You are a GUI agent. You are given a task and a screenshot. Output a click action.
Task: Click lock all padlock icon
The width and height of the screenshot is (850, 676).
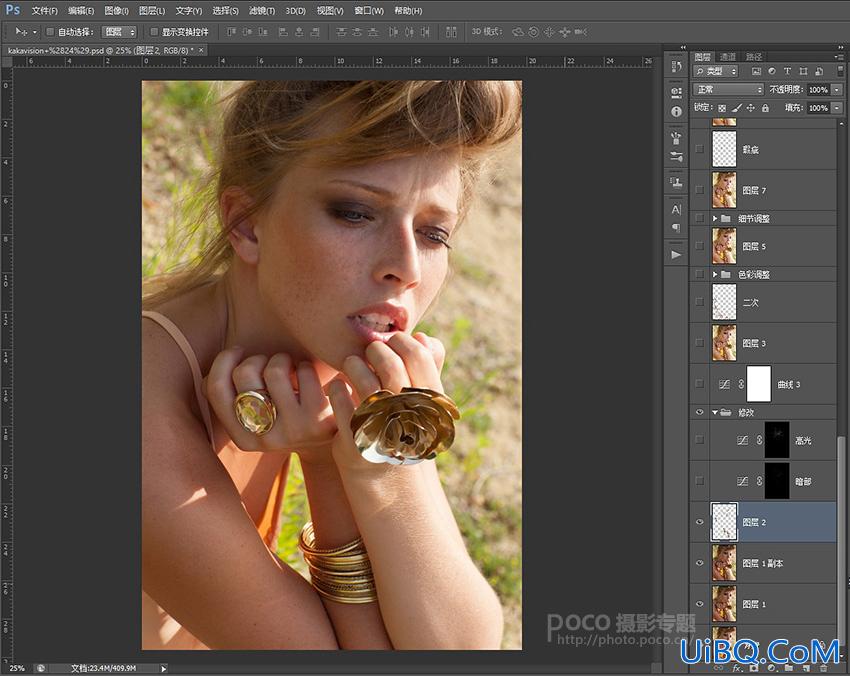765,108
